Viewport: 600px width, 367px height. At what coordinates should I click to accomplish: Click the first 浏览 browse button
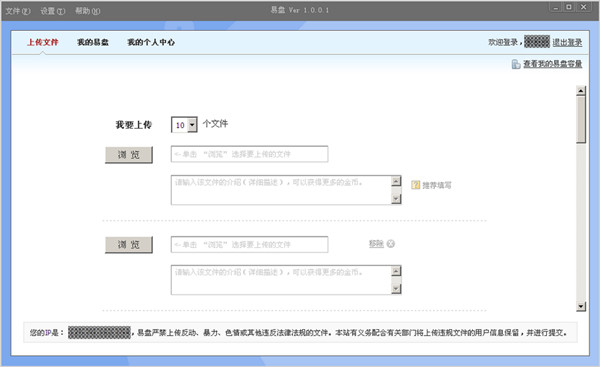click(x=129, y=155)
